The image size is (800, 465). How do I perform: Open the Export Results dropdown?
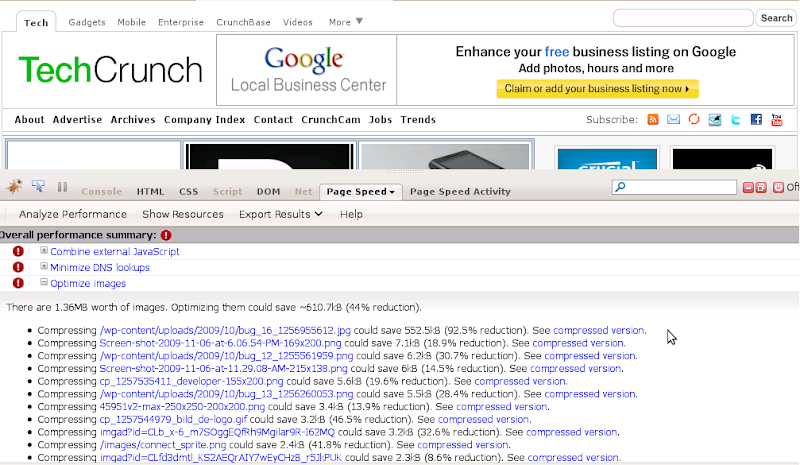click(281, 214)
